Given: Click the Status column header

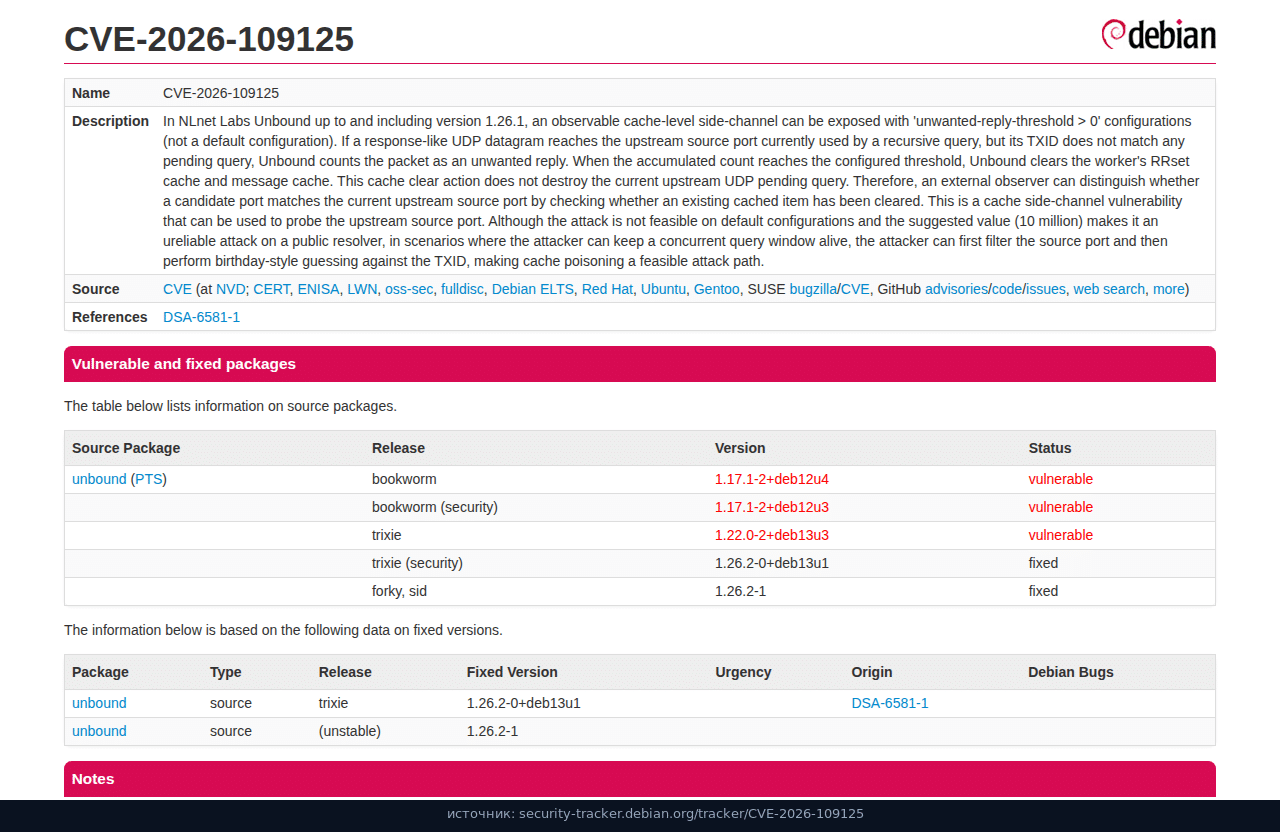Looking at the screenshot, I should (x=1050, y=448).
